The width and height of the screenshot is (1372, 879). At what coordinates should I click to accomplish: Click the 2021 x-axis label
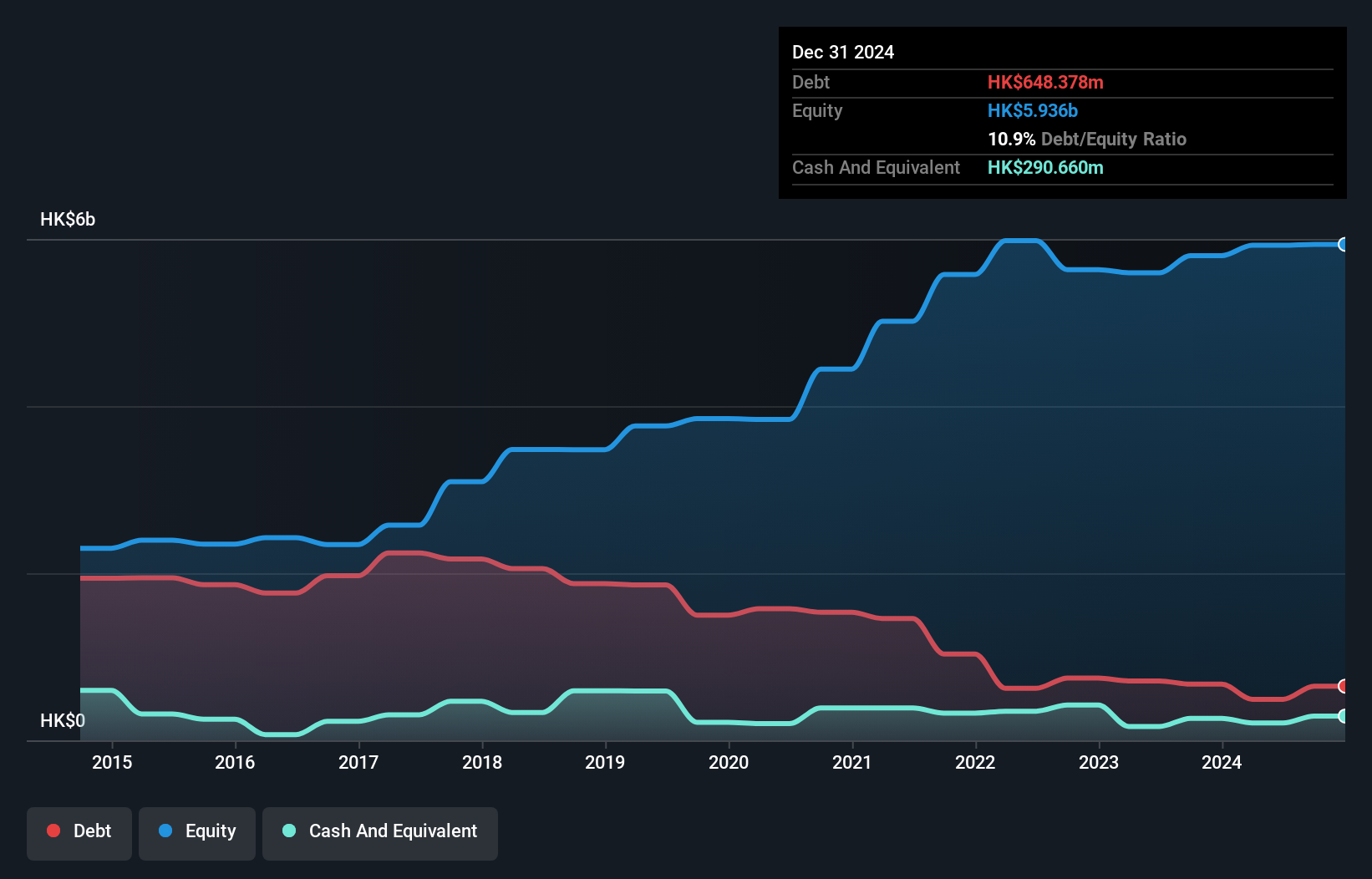852,762
